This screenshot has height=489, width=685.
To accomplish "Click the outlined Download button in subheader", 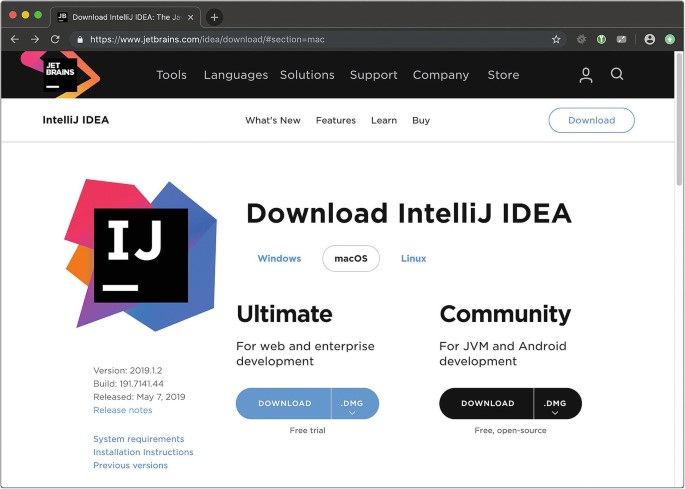I will 592,120.
